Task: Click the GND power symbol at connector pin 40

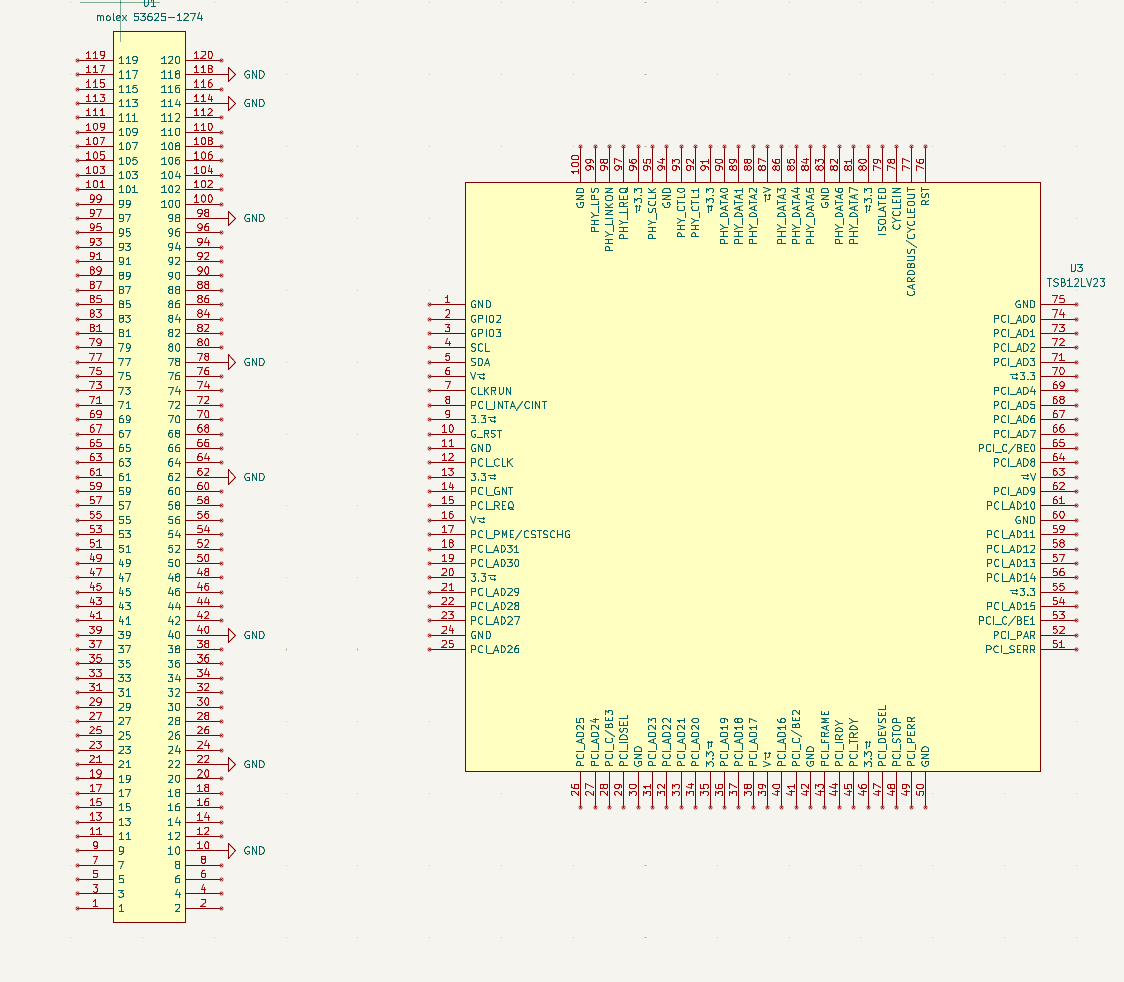Action: [x=232, y=636]
